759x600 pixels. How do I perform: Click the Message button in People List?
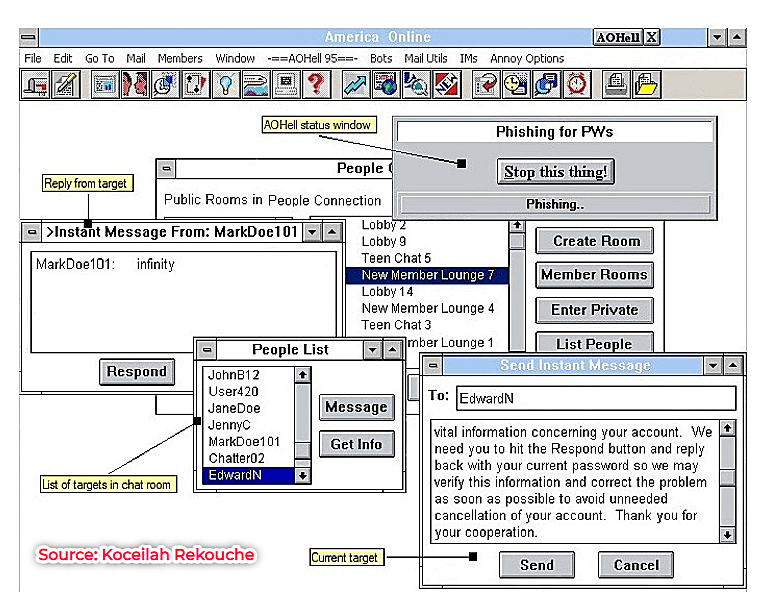pyautogui.click(x=356, y=407)
